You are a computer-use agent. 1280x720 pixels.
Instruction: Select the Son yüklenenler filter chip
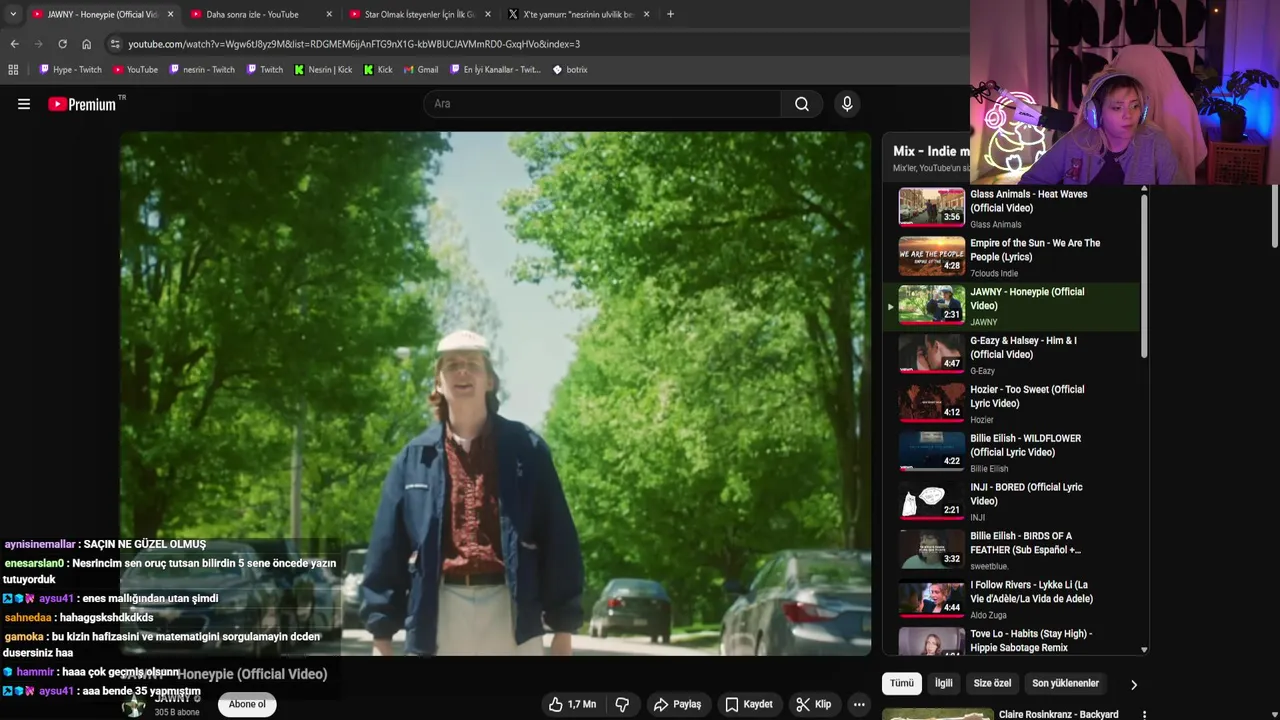pyautogui.click(x=1065, y=683)
